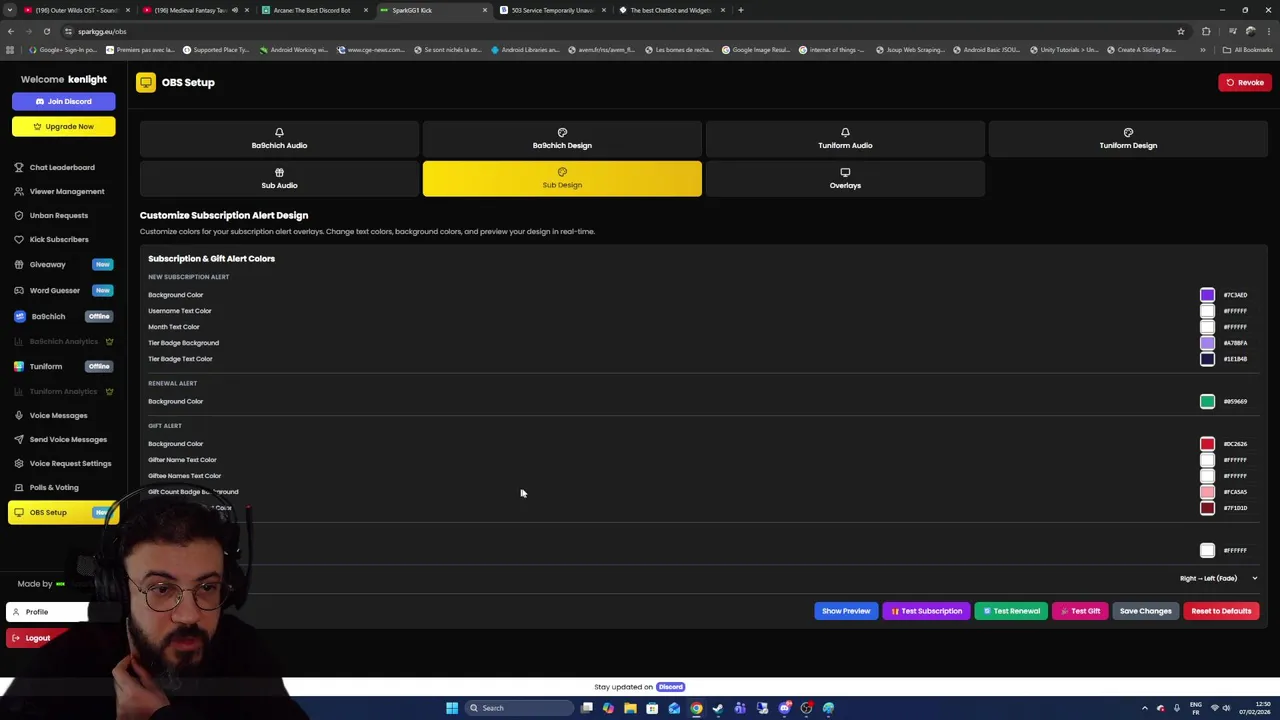1280x720 pixels.
Task: Open New Subscription Background Color swatch
Action: tap(1207, 295)
